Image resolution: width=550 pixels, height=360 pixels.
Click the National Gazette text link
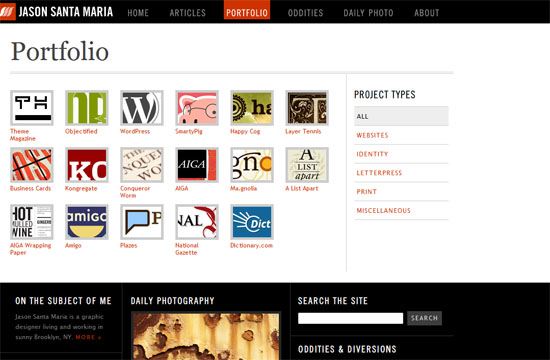coord(187,249)
